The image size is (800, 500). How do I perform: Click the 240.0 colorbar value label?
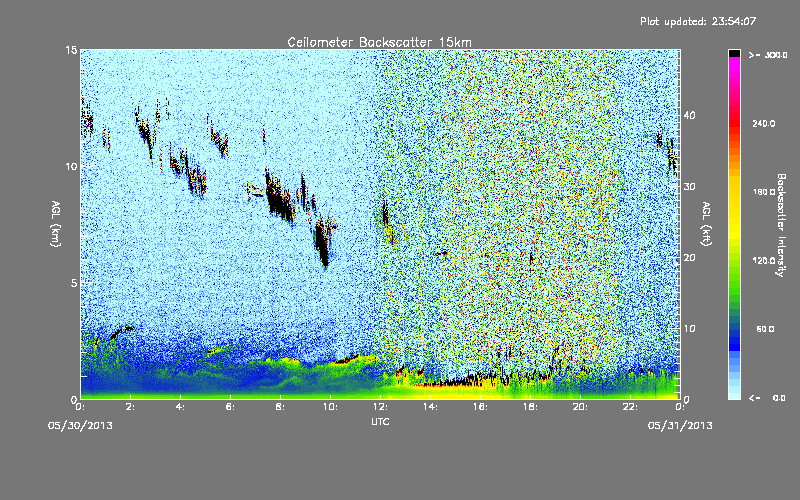coord(764,124)
